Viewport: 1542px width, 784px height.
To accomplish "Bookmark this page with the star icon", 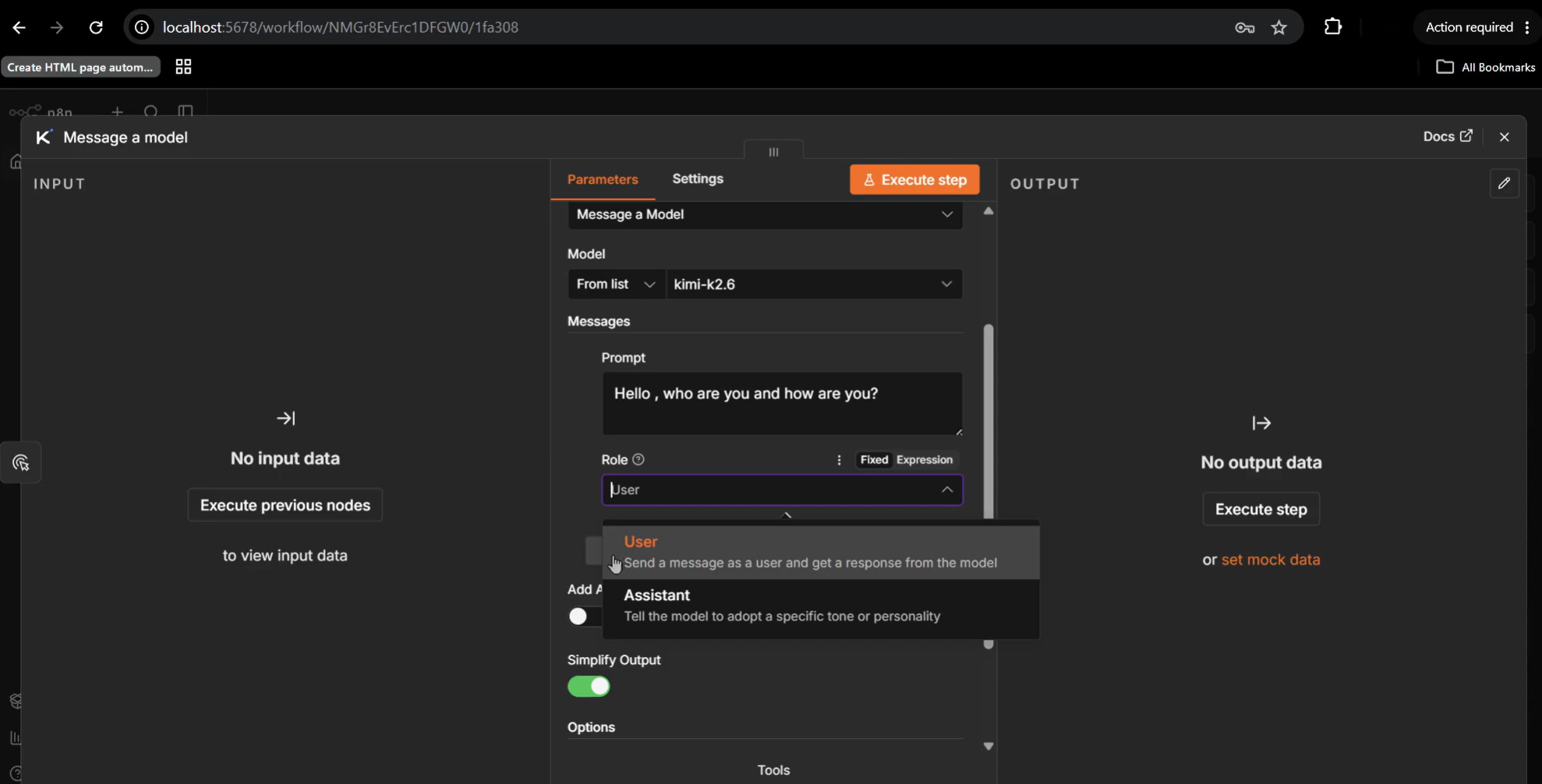I will [x=1279, y=27].
